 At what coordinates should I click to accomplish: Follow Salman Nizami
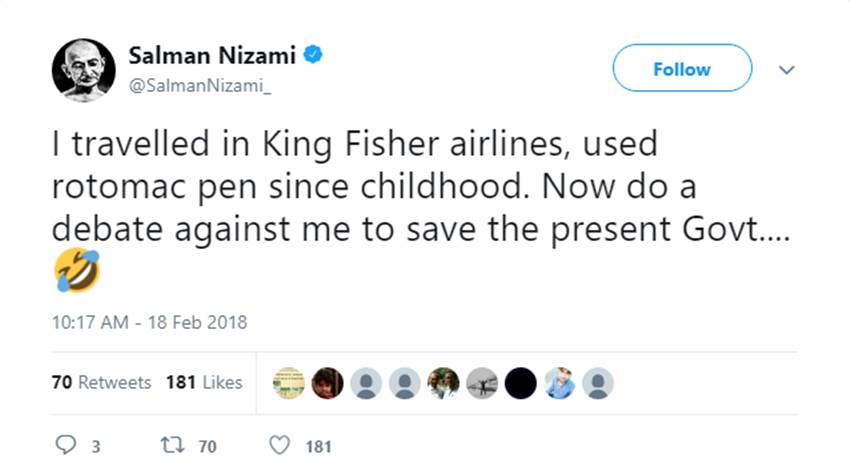click(x=681, y=69)
